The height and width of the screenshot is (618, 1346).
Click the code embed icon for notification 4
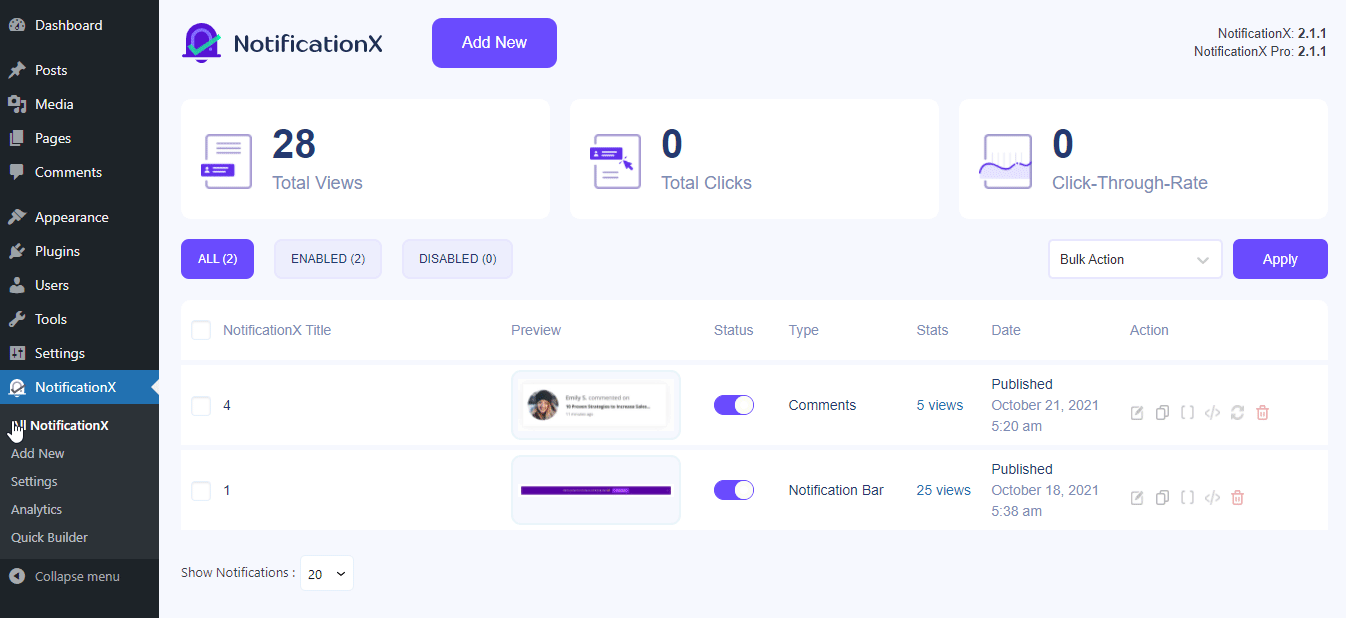pyautogui.click(x=1212, y=413)
